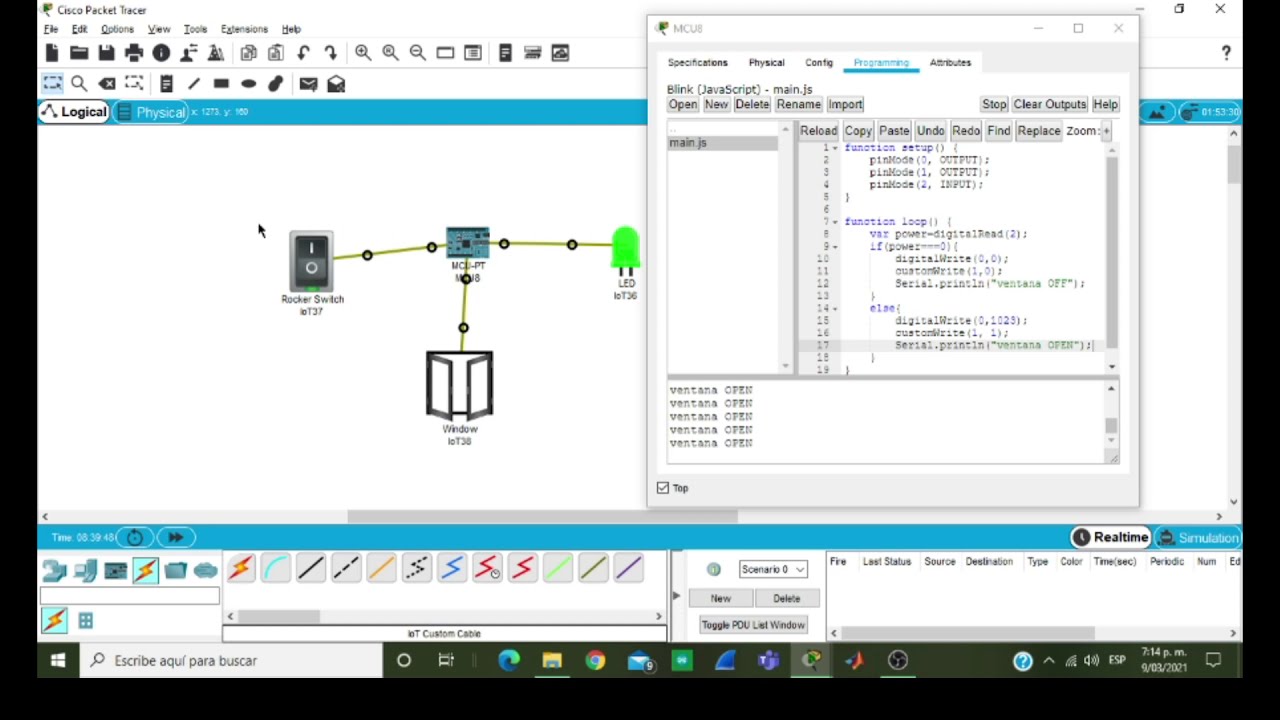Choose the Place Note tool
This screenshot has width=1280, height=720.
(x=166, y=84)
